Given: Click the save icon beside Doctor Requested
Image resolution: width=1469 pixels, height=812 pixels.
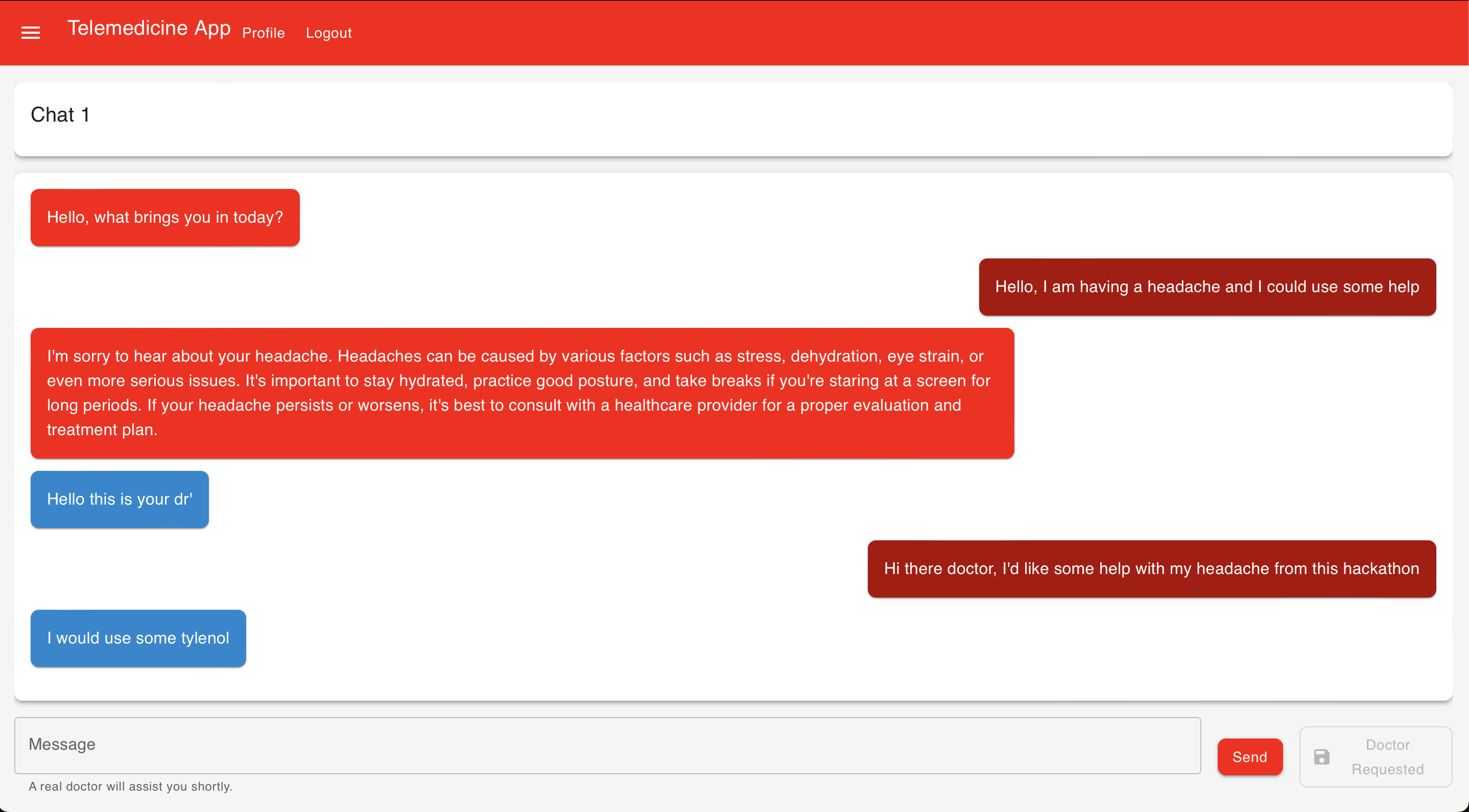Looking at the screenshot, I should (x=1321, y=757).
